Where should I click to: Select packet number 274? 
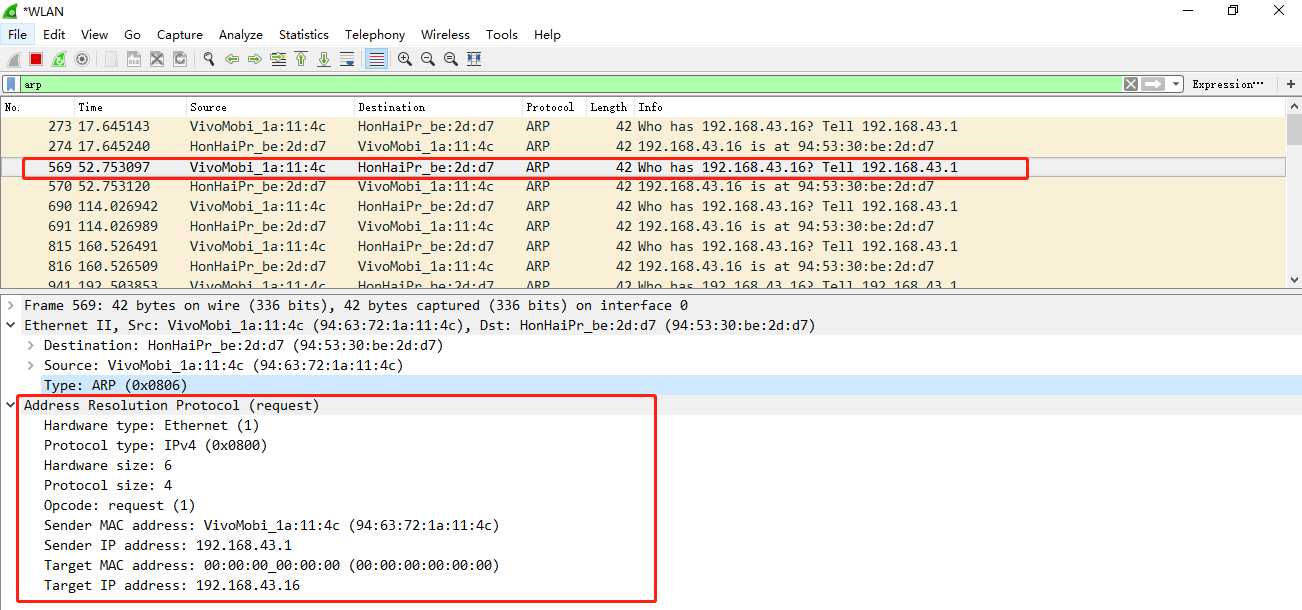tap(643, 147)
